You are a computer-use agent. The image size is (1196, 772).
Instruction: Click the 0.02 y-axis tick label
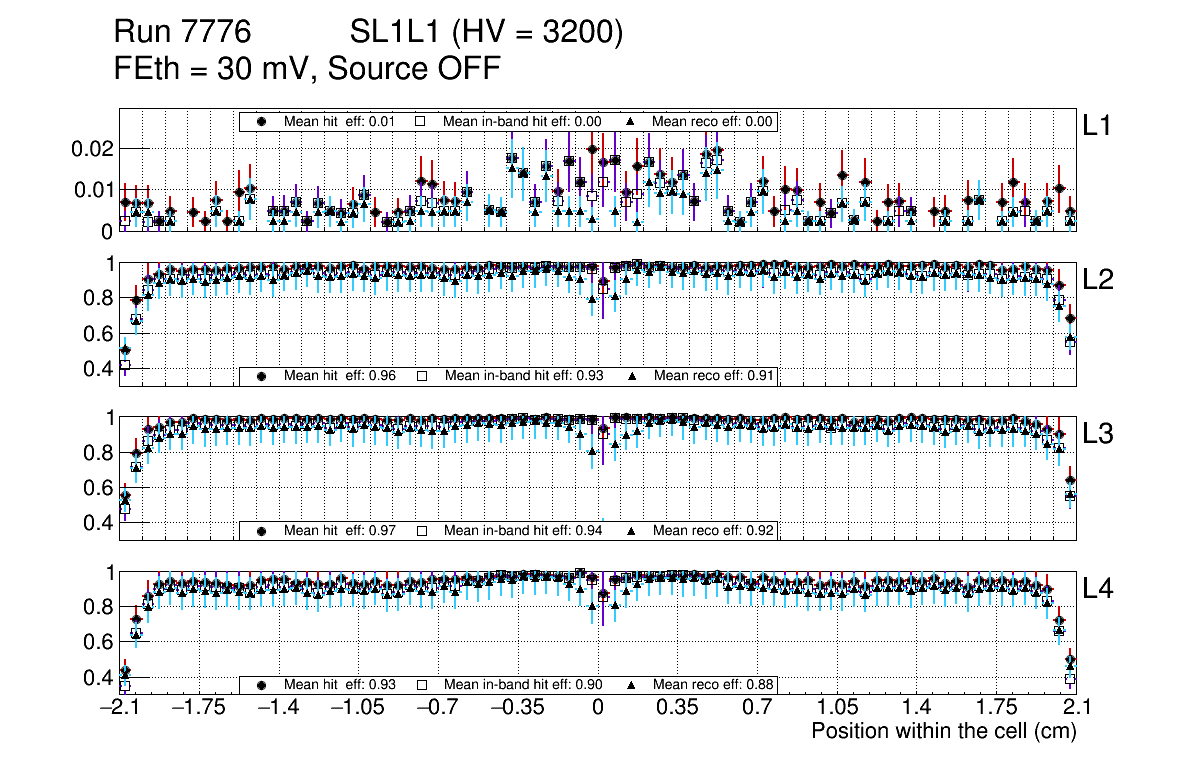point(94,148)
